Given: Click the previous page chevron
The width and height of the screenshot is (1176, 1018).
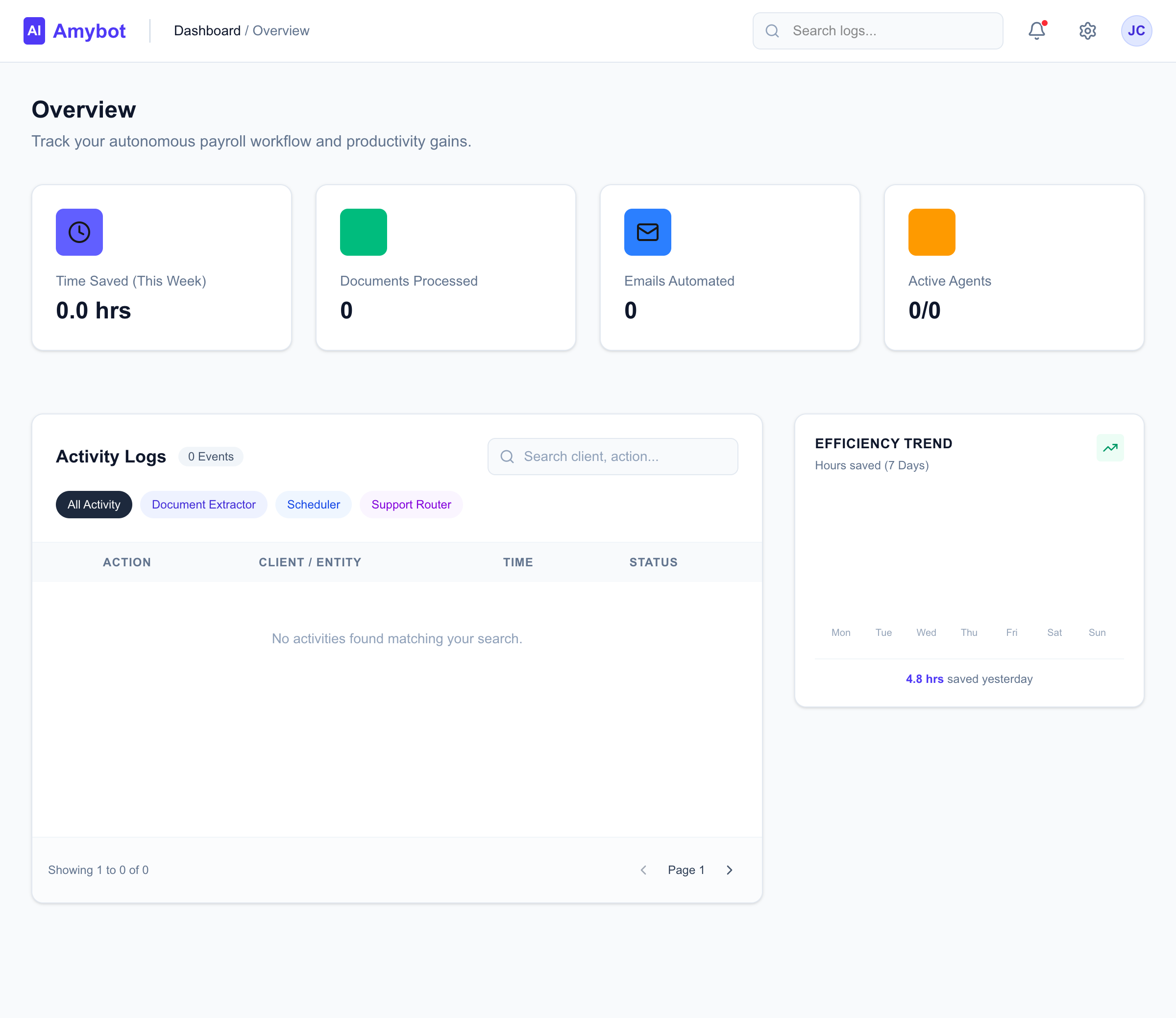Looking at the screenshot, I should click(643, 870).
